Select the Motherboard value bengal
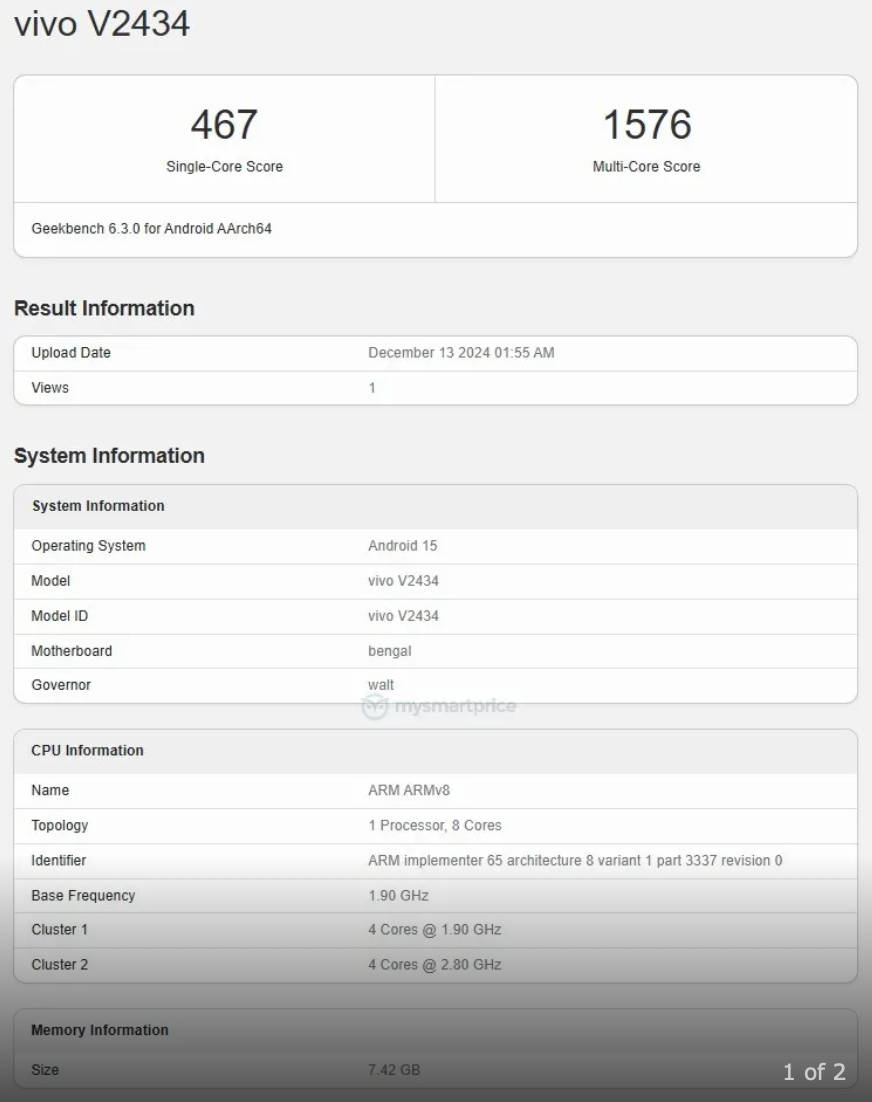Screen dimensions: 872x1102 tap(389, 651)
